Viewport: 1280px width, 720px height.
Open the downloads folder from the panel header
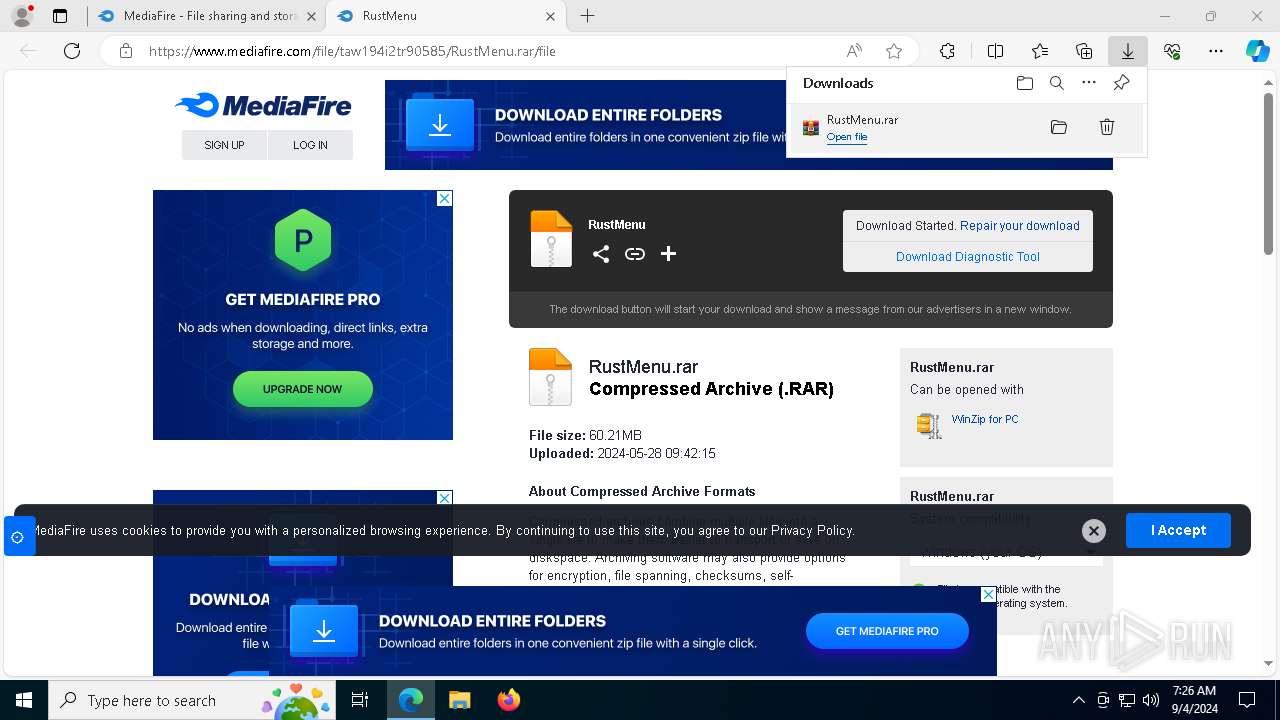[1025, 83]
